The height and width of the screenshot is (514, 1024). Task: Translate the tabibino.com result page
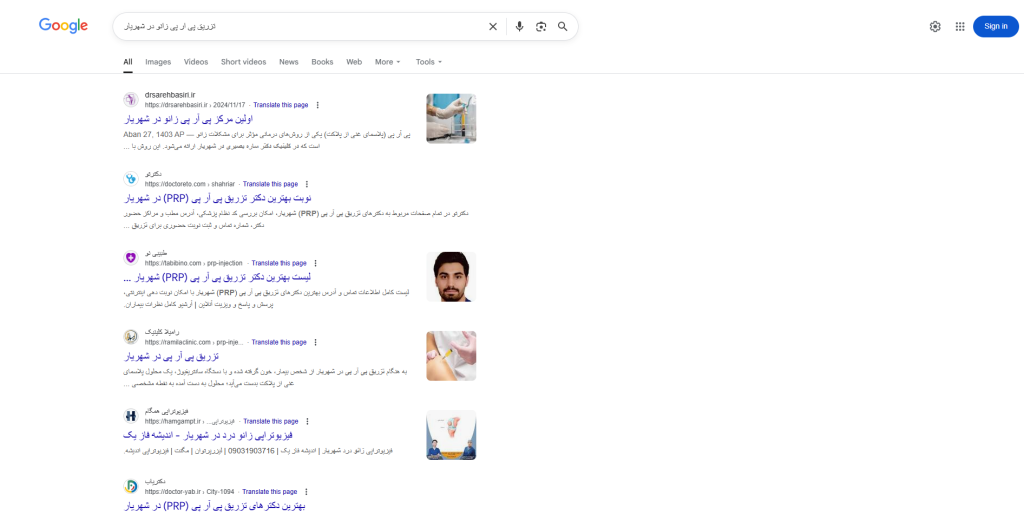(279, 263)
